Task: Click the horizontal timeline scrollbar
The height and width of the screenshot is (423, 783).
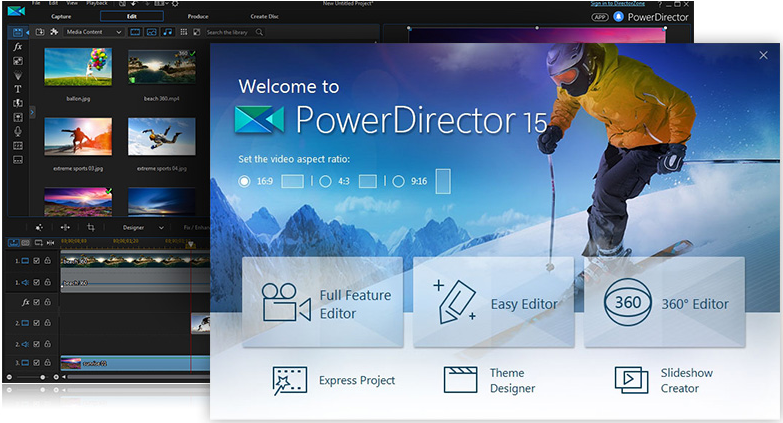Action: pos(137,377)
